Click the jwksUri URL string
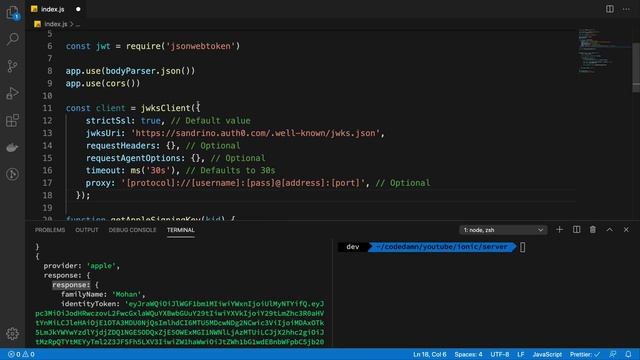This screenshot has height=360, width=640. coord(256,133)
